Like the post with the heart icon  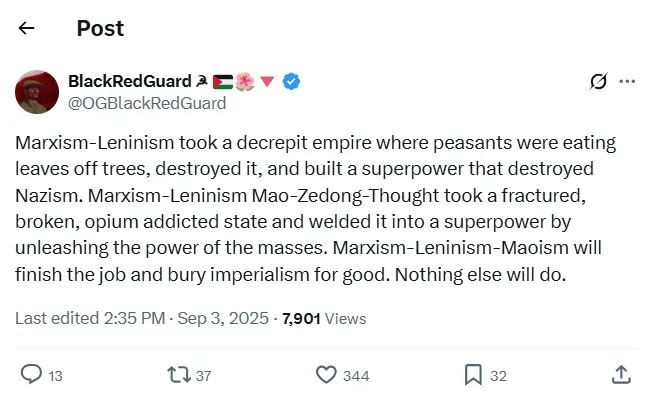[325, 375]
